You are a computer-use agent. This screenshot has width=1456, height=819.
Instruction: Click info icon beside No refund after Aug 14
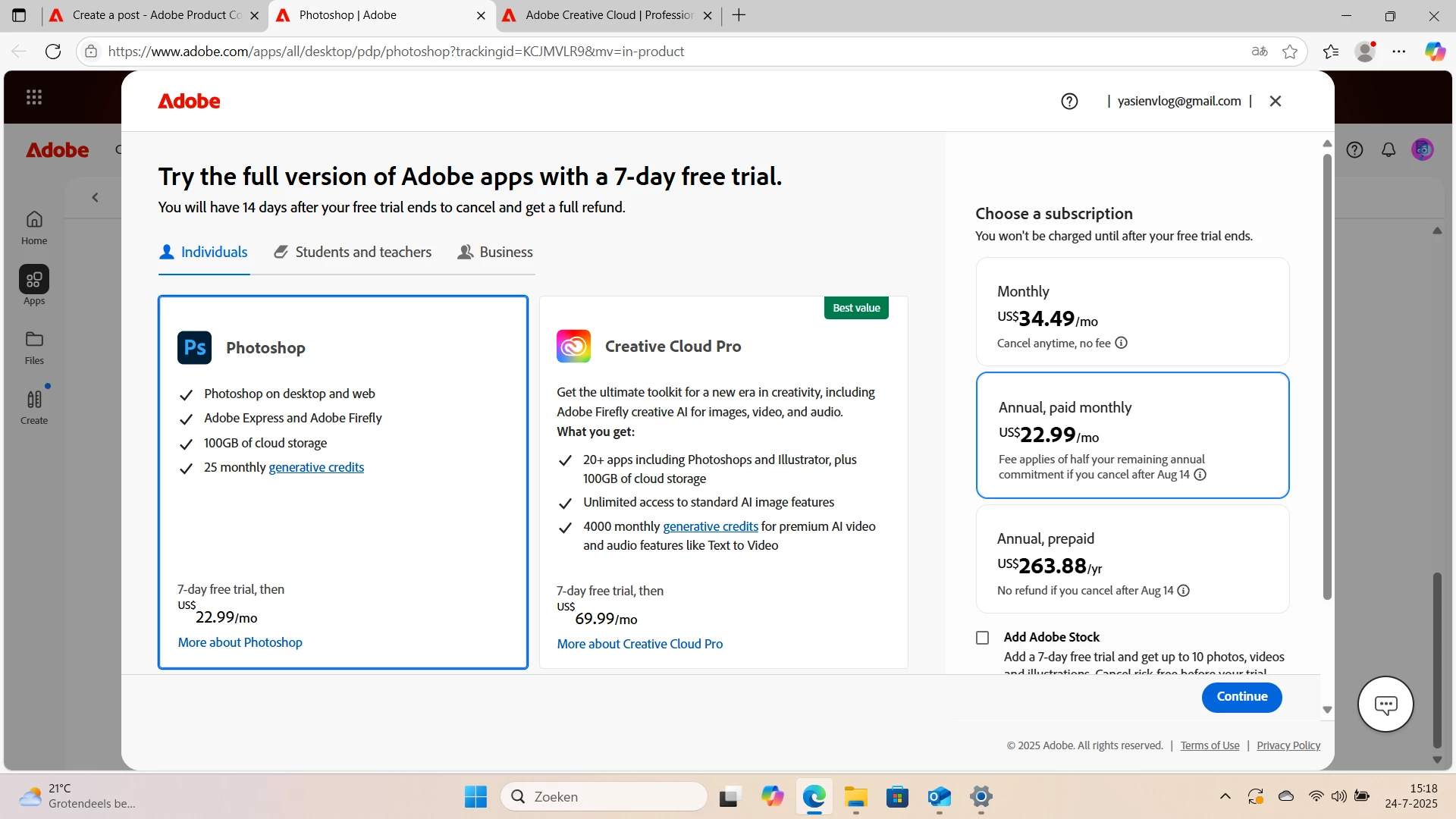(1184, 591)
